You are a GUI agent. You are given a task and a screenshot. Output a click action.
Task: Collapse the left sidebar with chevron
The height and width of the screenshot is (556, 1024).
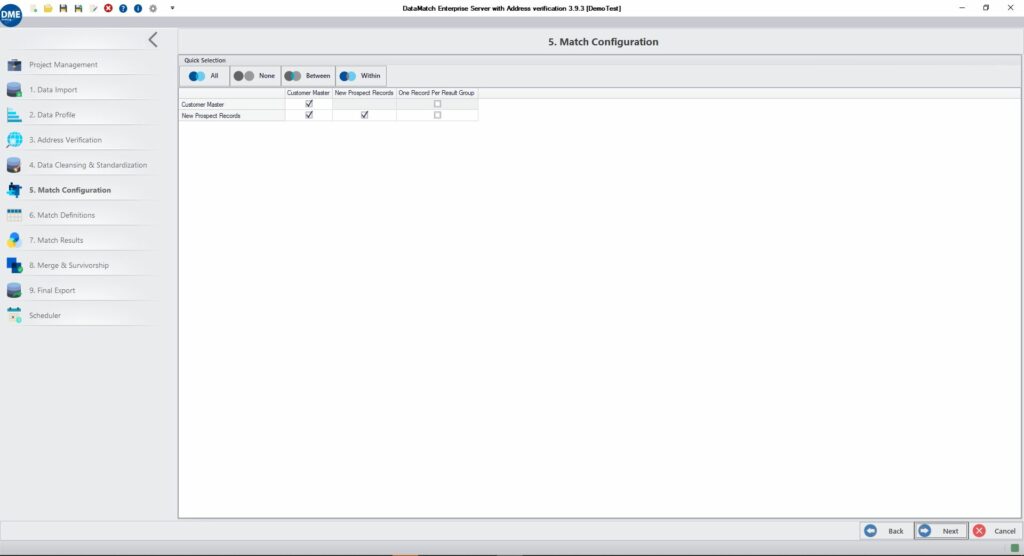[152, 40]
